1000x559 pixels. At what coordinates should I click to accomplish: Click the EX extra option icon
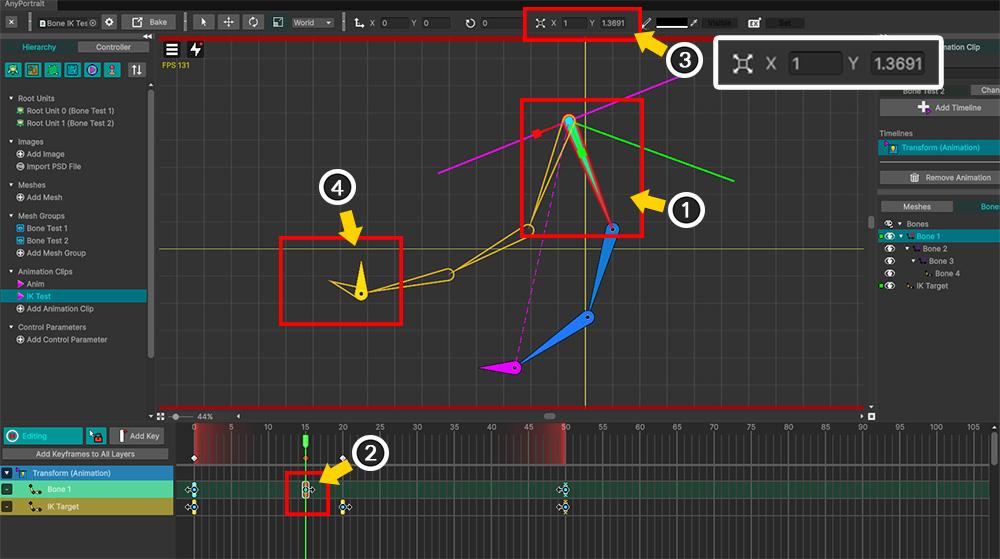754,23
